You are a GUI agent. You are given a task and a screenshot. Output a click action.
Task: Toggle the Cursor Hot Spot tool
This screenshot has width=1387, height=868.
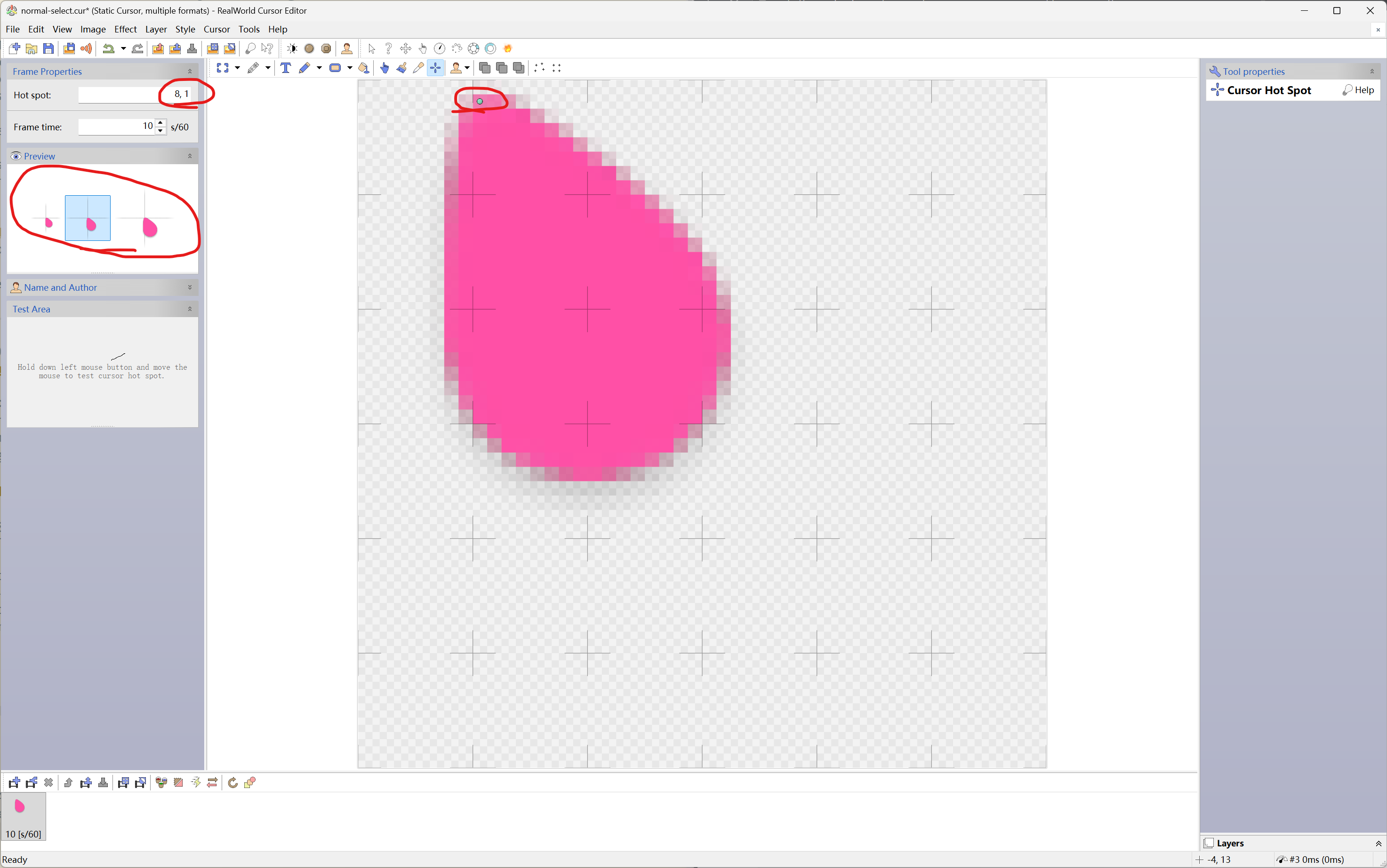click(436, 68)
